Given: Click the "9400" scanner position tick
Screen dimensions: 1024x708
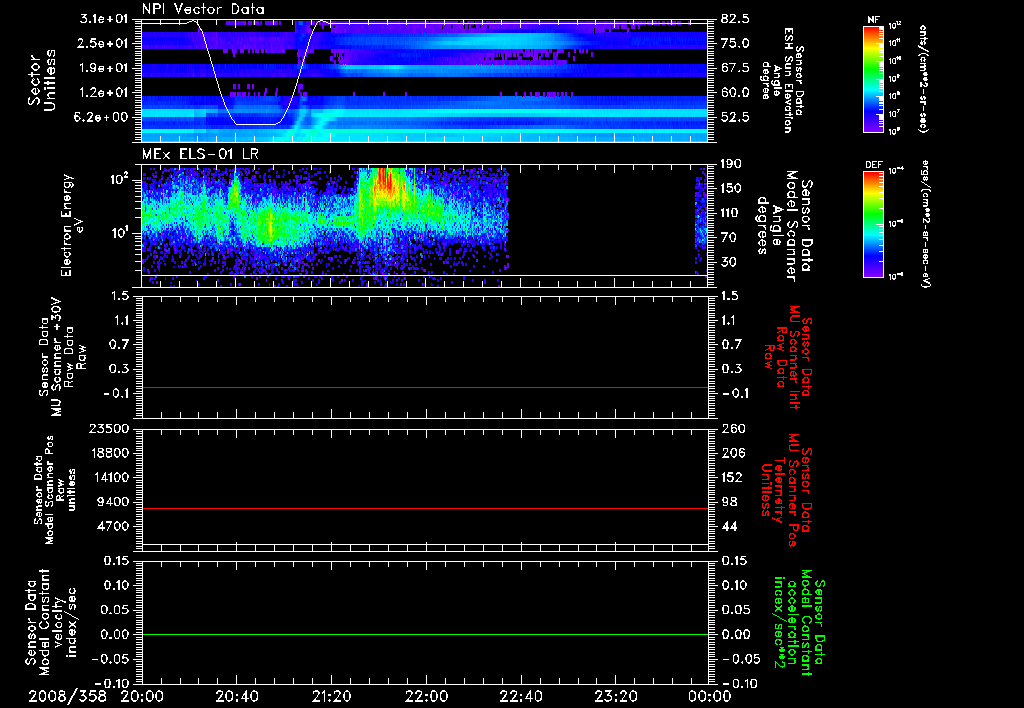Looking at the screenshot, I should point(114,502).
